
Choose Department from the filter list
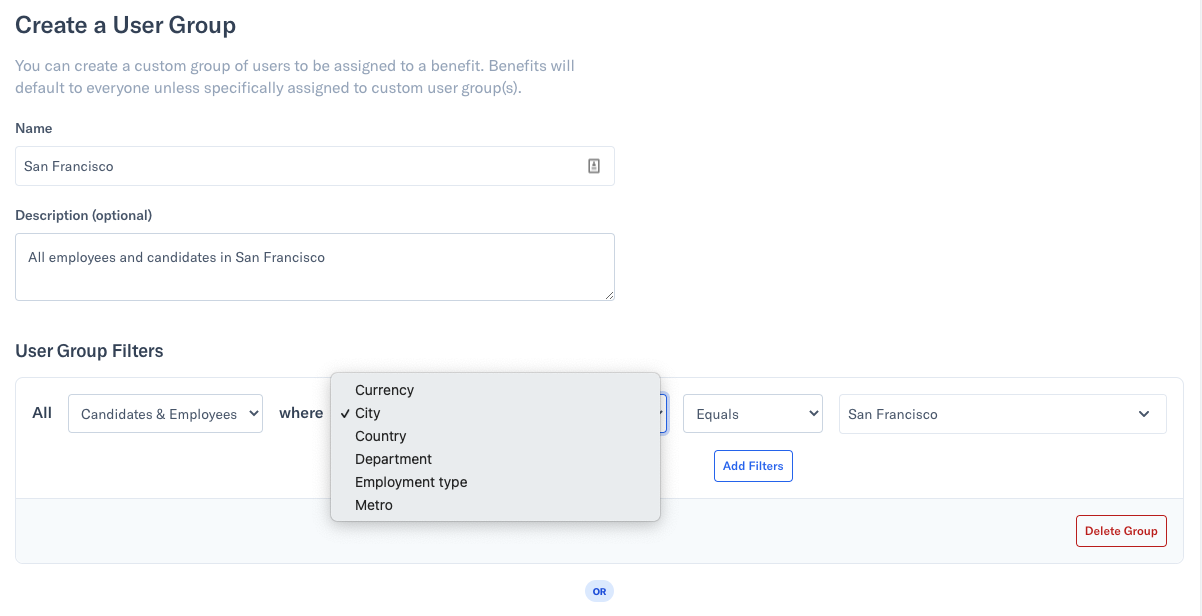(495, 459)
